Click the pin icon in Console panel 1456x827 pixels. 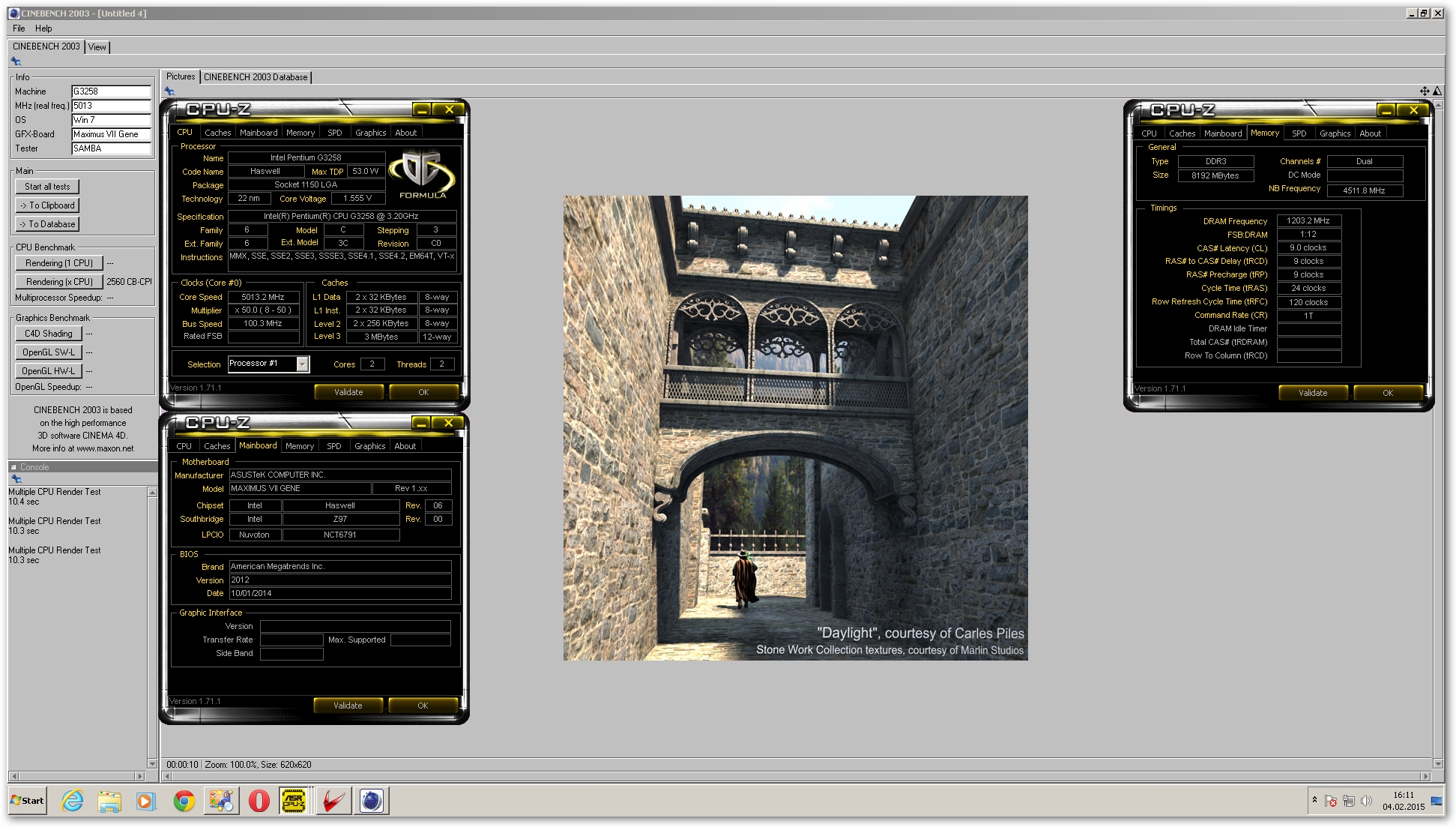[16, 478]
